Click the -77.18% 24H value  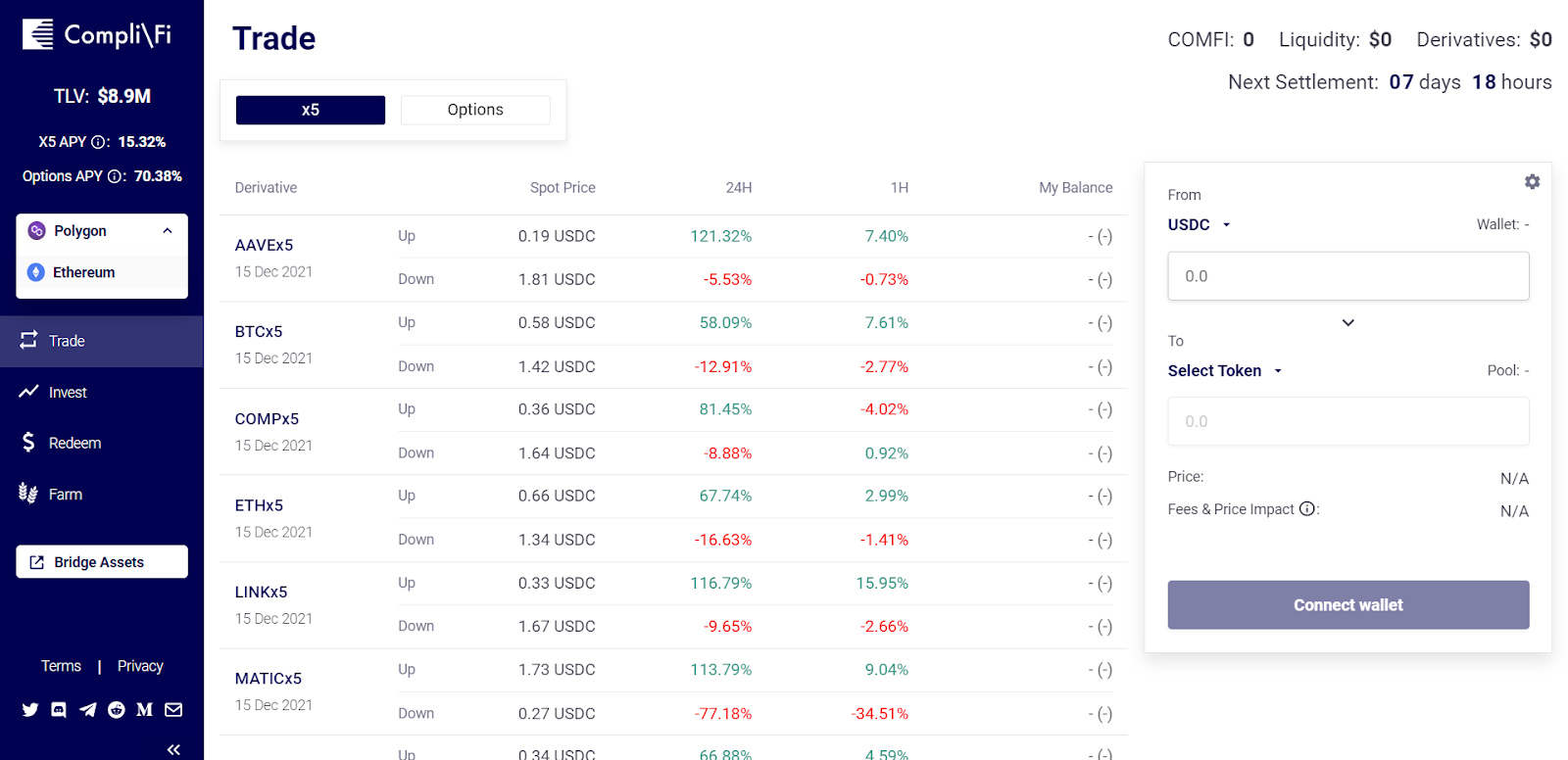[x=723, y=714]
